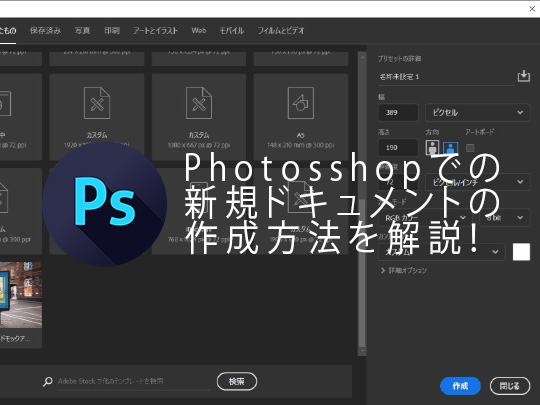Open the street mockup template thumbnail
Viewport: 540px width, 405px height.
(21, 295)
